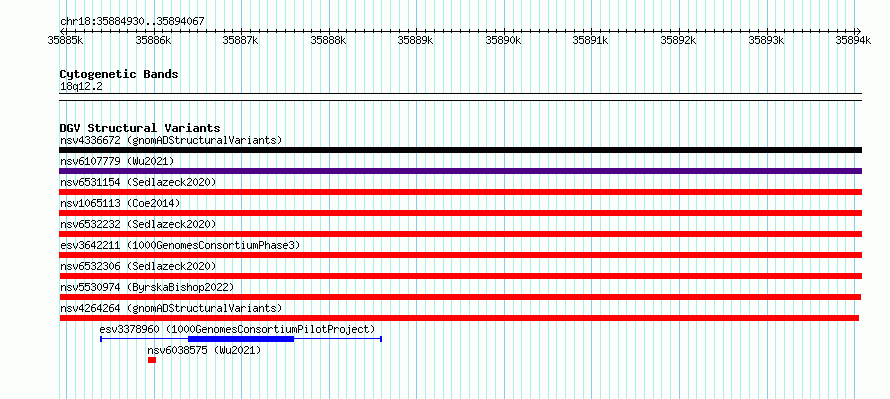Click the 35887k ruler tick label
890x399 pixels.
click(241, 40)
